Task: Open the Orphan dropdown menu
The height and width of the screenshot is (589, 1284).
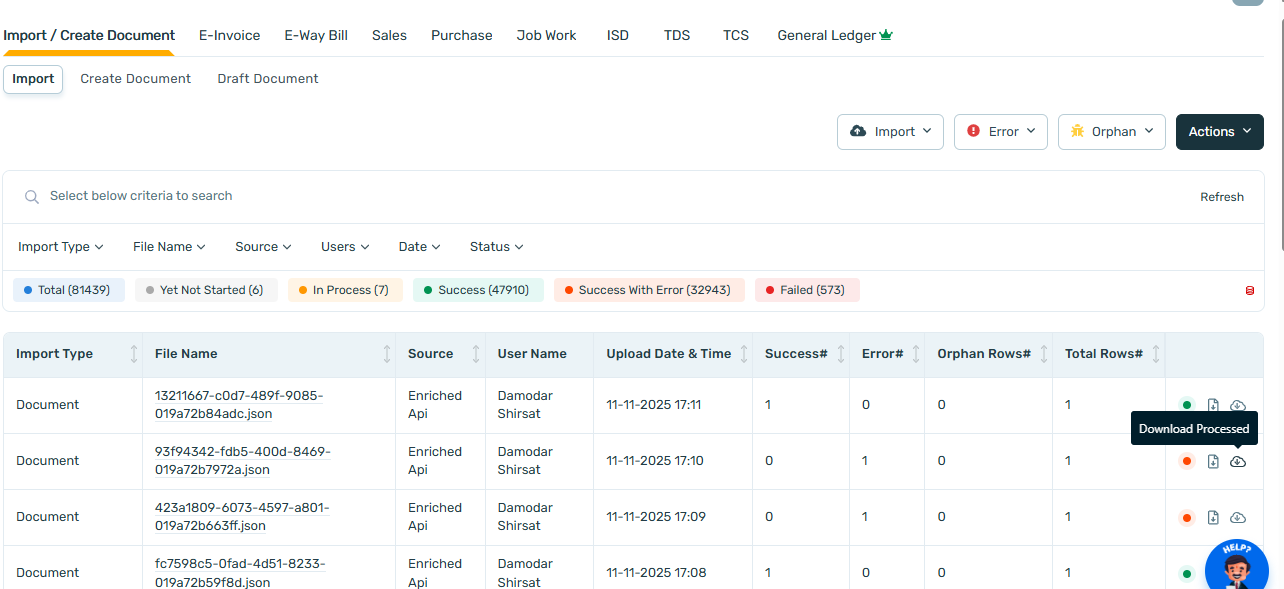Action: coord(1111,132)
